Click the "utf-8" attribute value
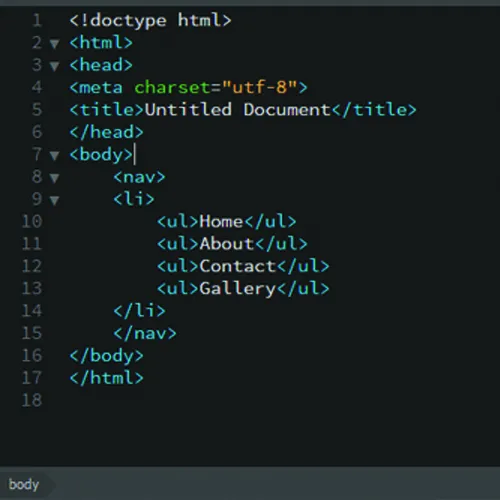500x500 pixels. tap(260, 87)
